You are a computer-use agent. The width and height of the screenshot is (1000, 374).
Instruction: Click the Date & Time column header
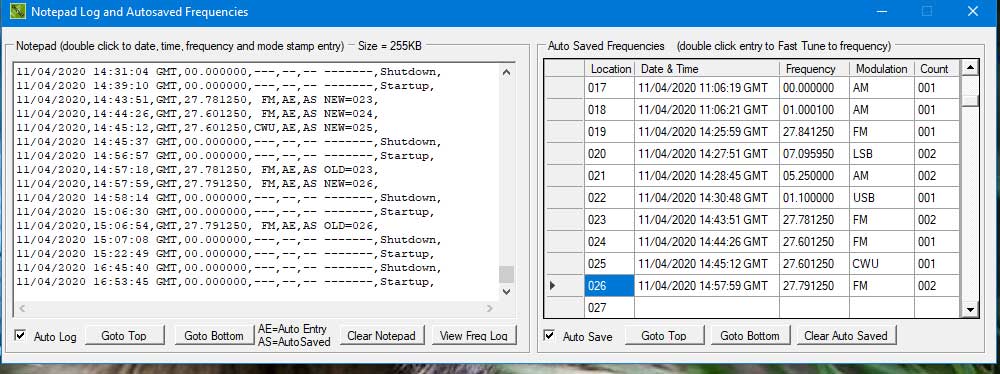coord(707,69)
